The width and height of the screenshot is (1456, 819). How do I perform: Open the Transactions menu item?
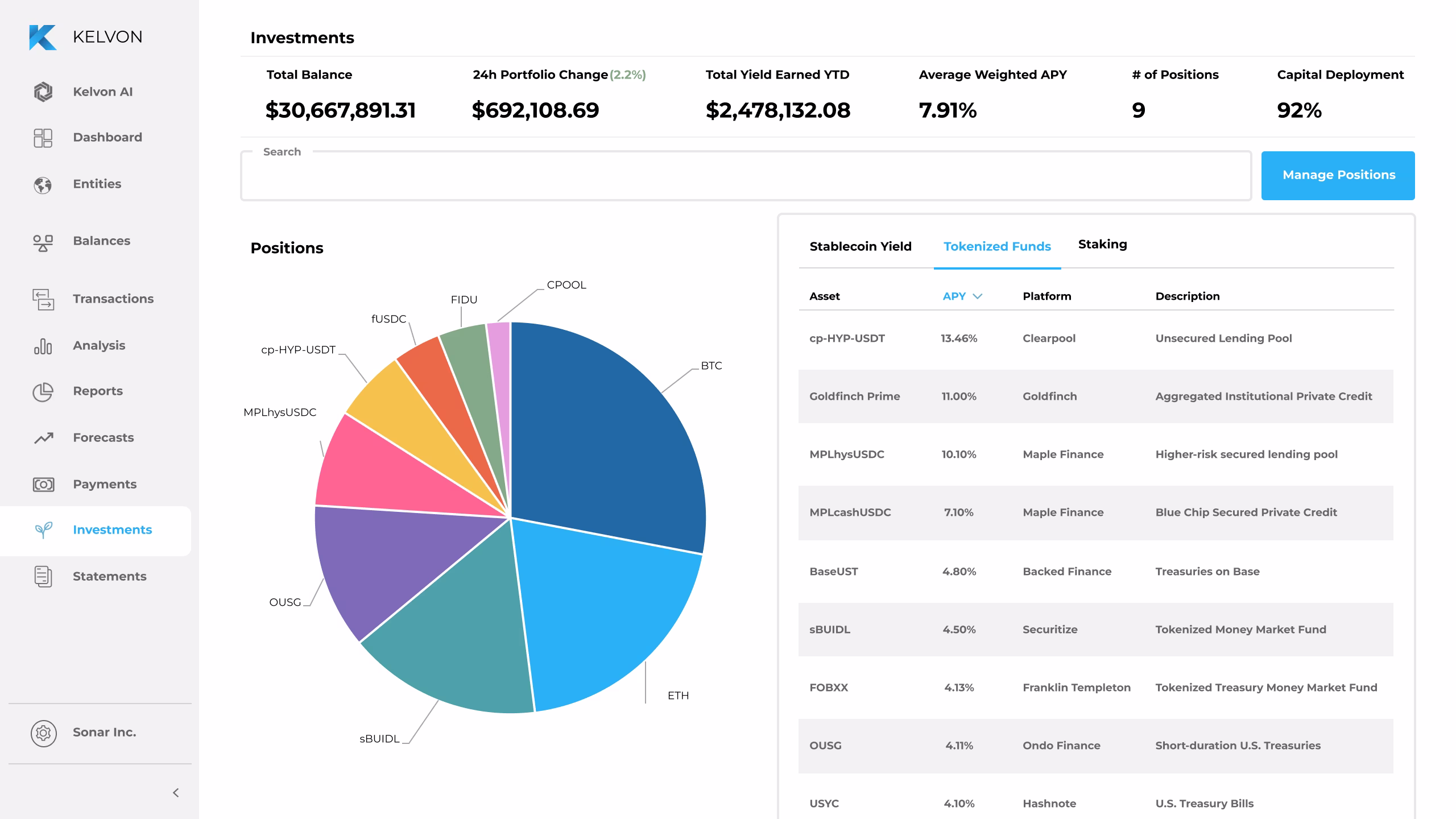point(113,299)
